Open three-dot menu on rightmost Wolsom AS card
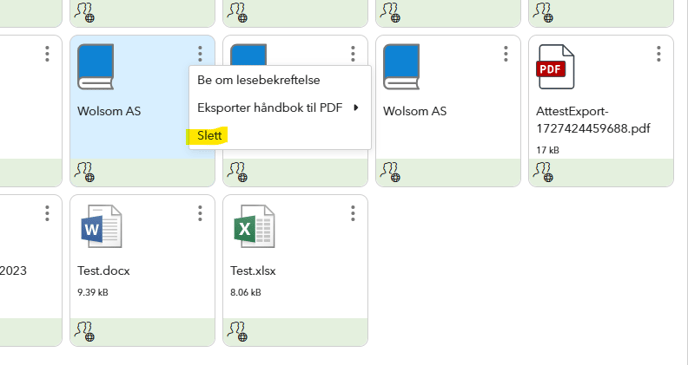This screenshot has width=688, height=365. (x=506, y=54)
